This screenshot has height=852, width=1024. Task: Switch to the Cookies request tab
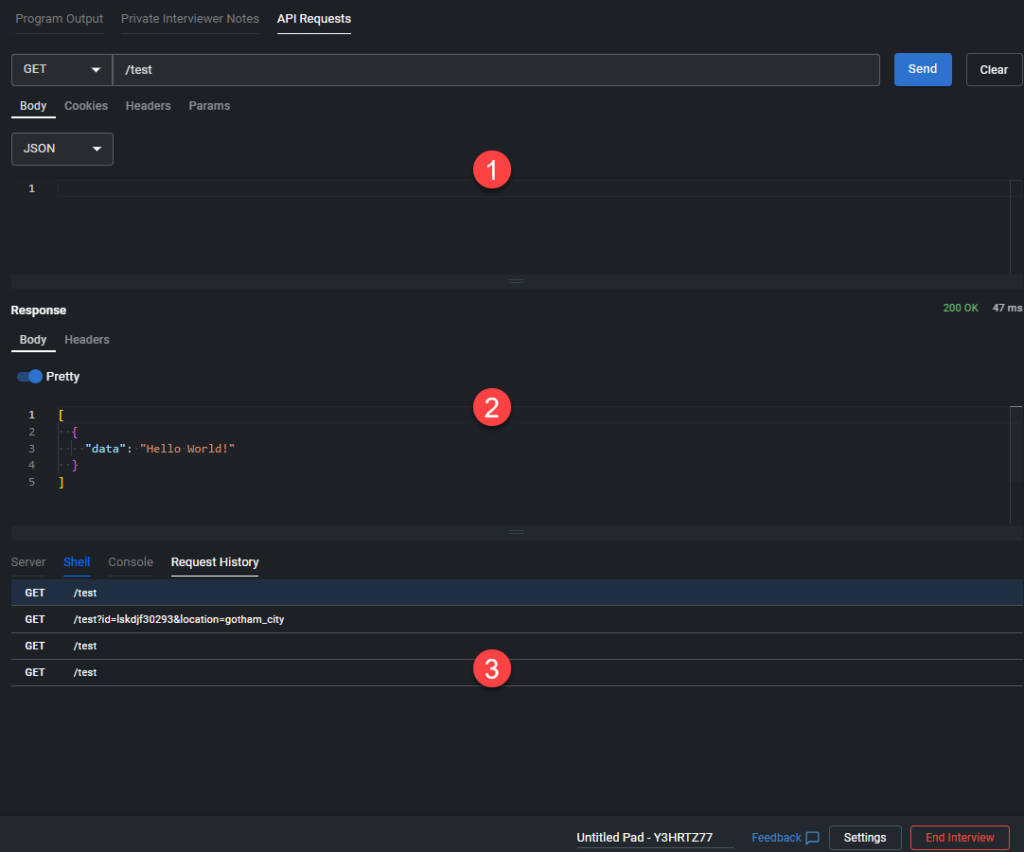[85, 105]
